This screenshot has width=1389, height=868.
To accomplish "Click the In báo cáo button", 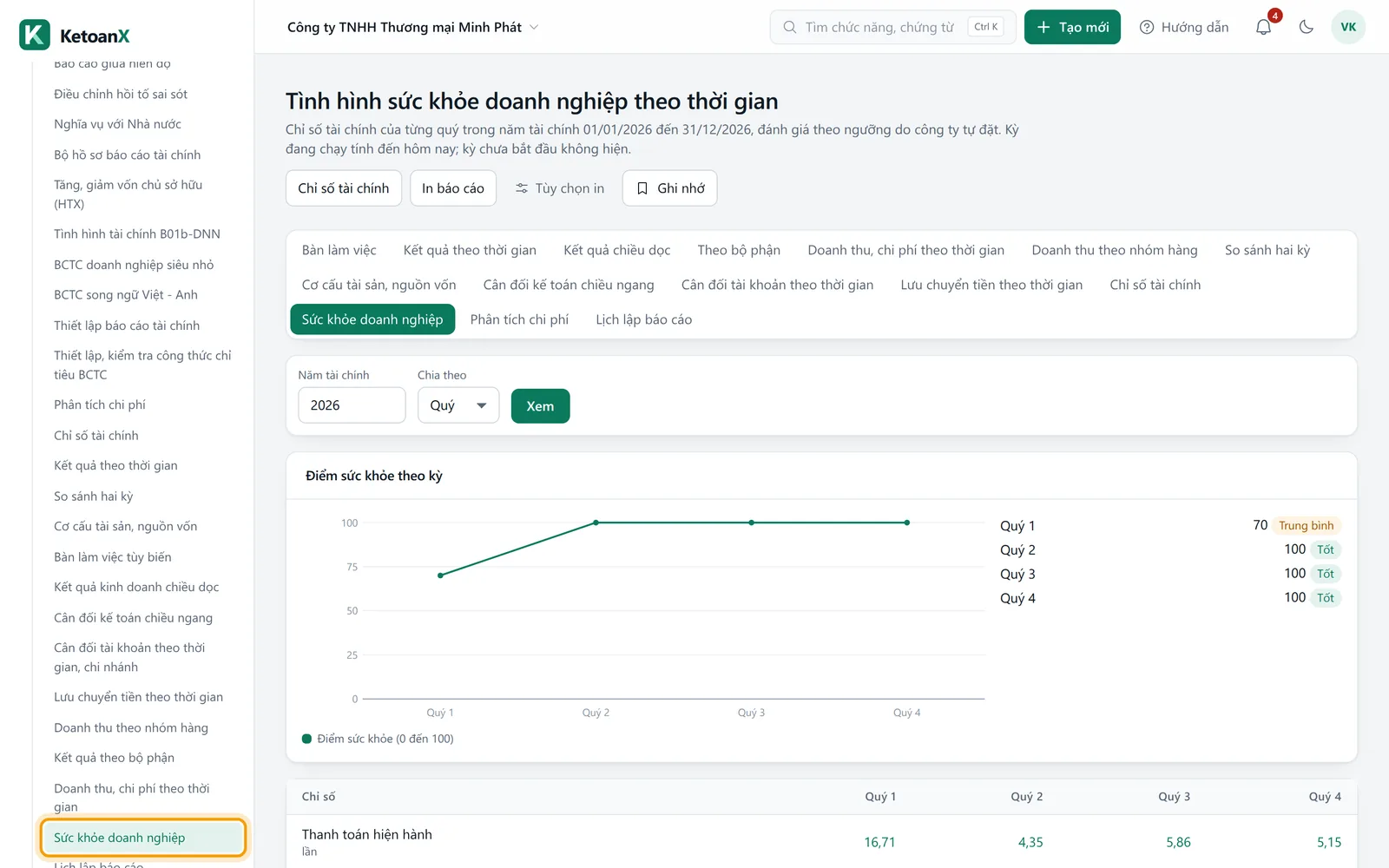I will click(453, 188).
